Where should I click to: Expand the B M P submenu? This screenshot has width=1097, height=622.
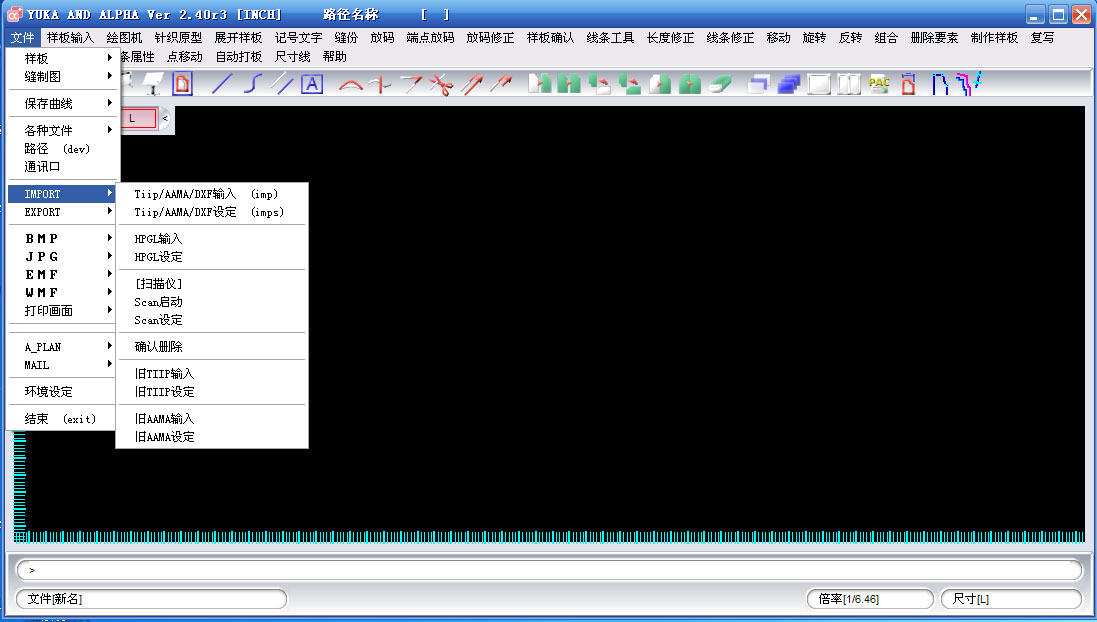click(62, 239)
